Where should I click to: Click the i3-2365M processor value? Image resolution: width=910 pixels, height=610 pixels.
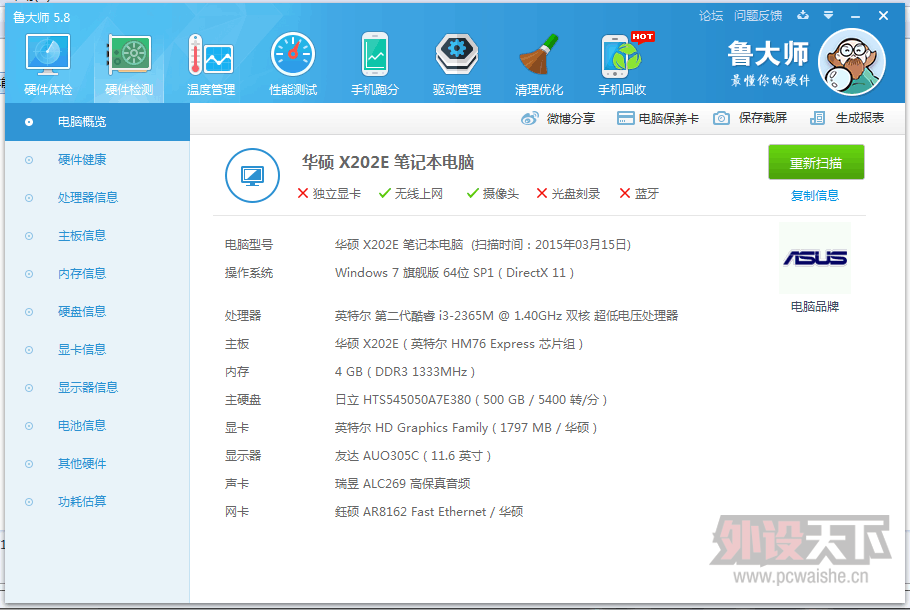point(506,316)
